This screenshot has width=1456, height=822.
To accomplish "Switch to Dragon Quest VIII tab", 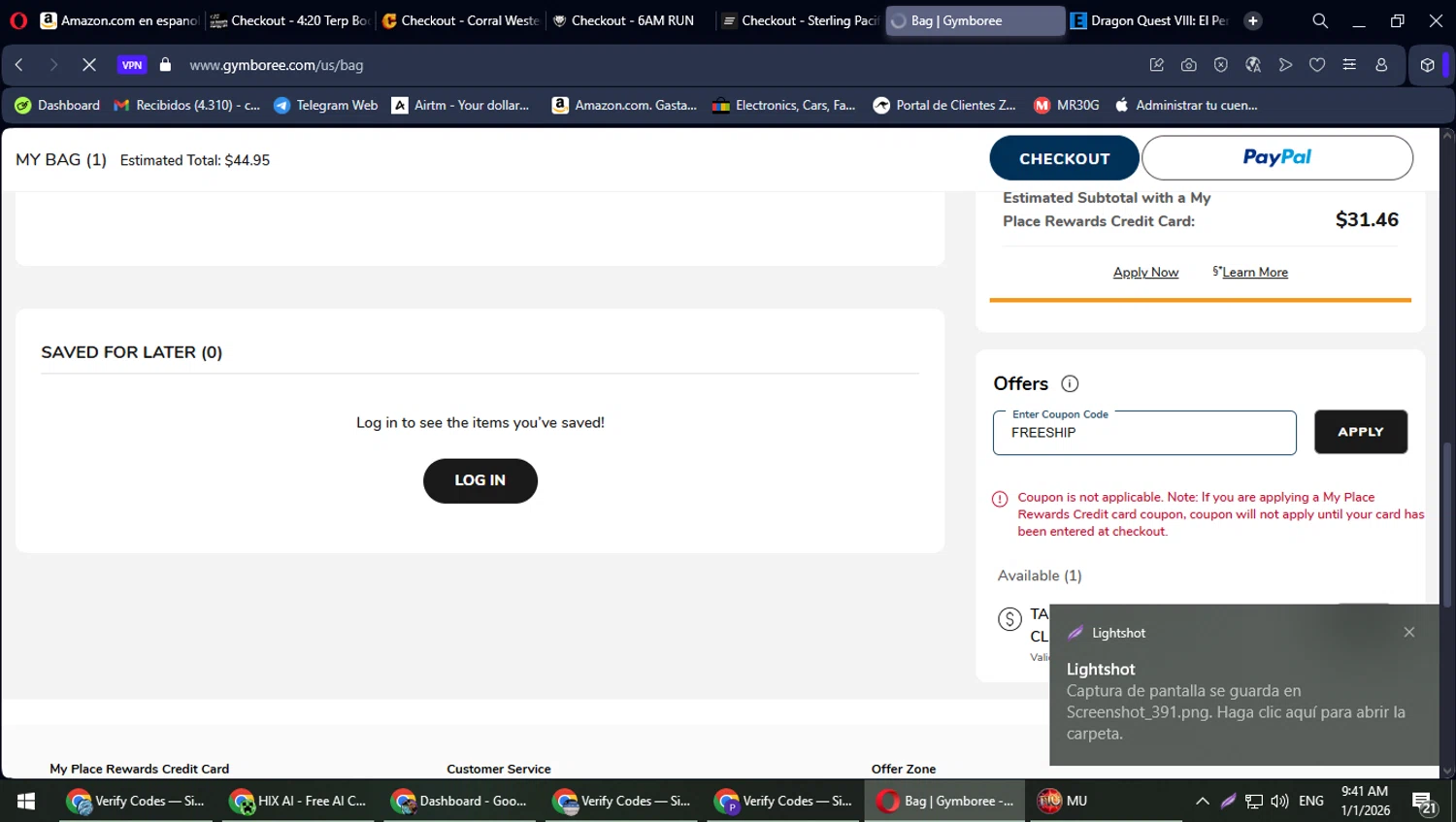I will 1150,20.
